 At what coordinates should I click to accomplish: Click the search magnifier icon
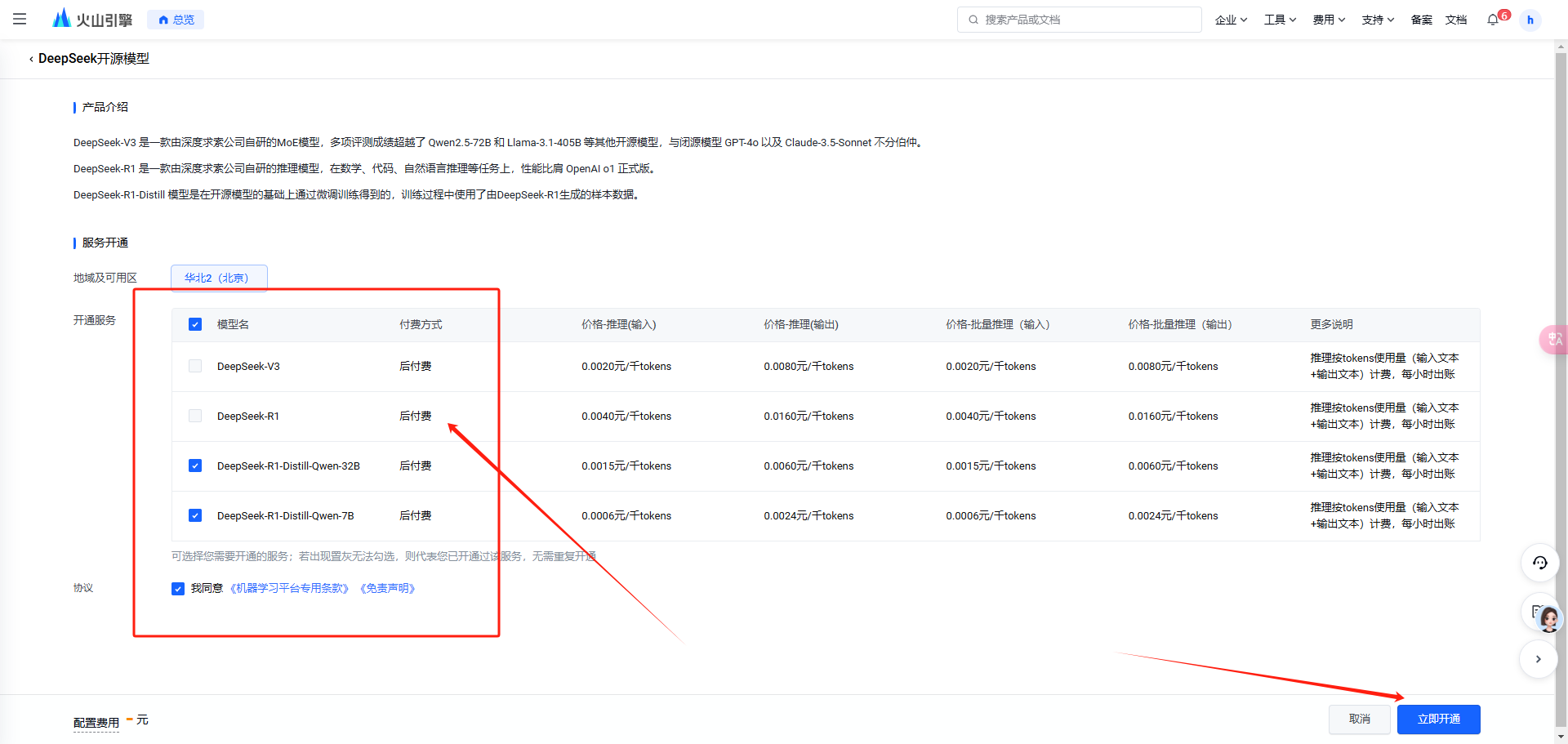point(973,20)
